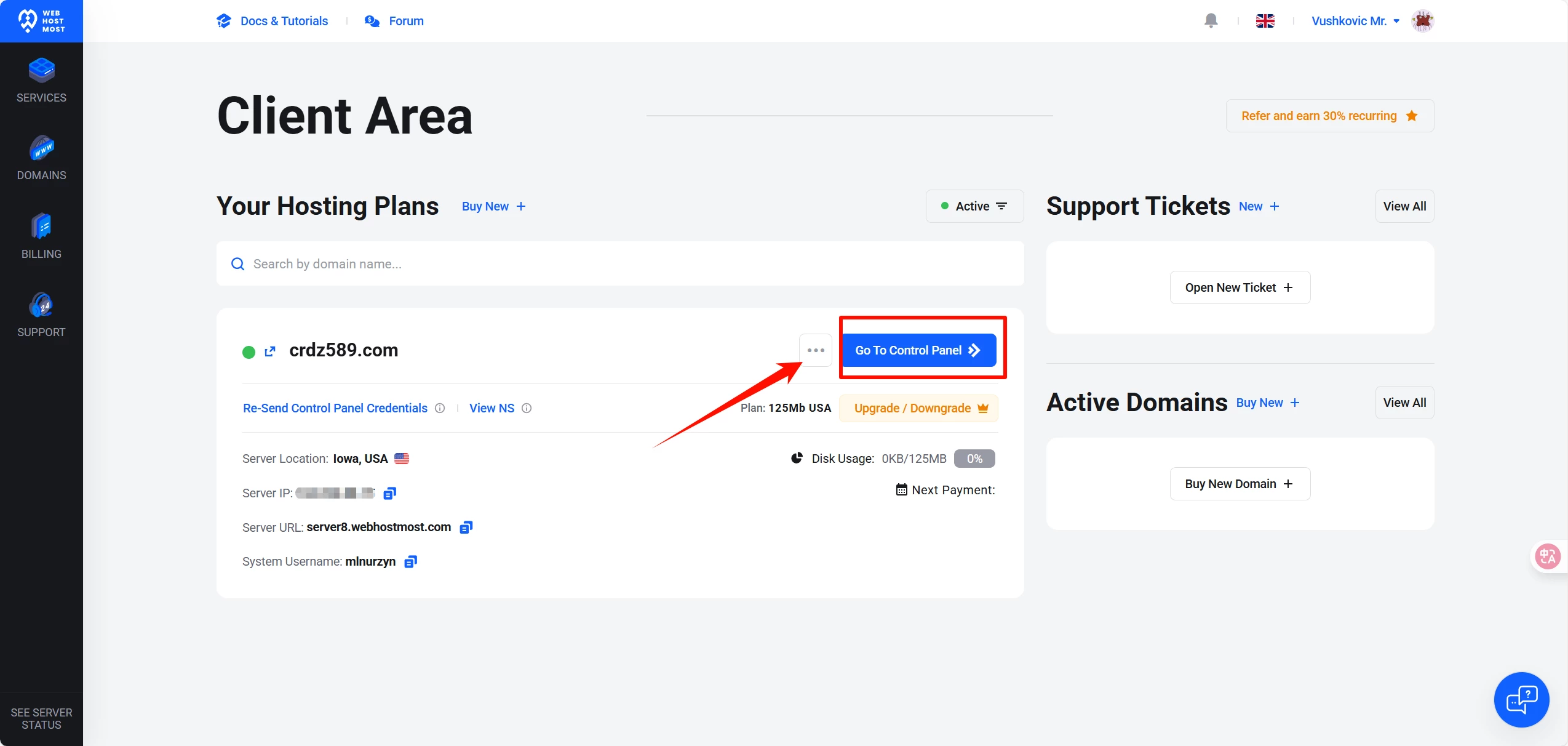Open the three-dots menu for crdz589.com
This screenshot has height=746, width=1568.
point(816,350)
